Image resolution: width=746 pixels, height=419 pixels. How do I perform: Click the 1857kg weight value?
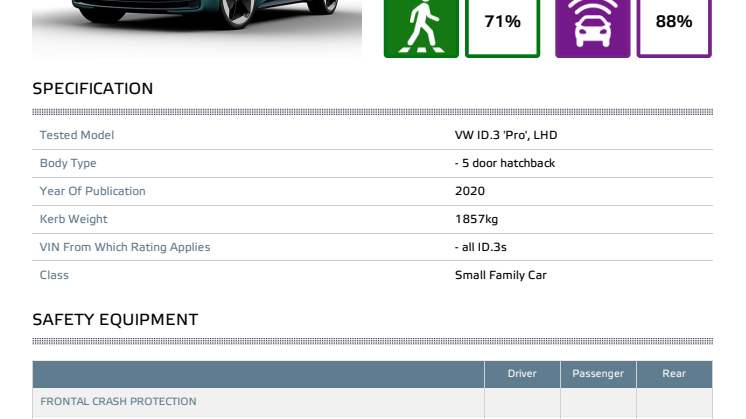pyautogui.click(x=476, y=219)
